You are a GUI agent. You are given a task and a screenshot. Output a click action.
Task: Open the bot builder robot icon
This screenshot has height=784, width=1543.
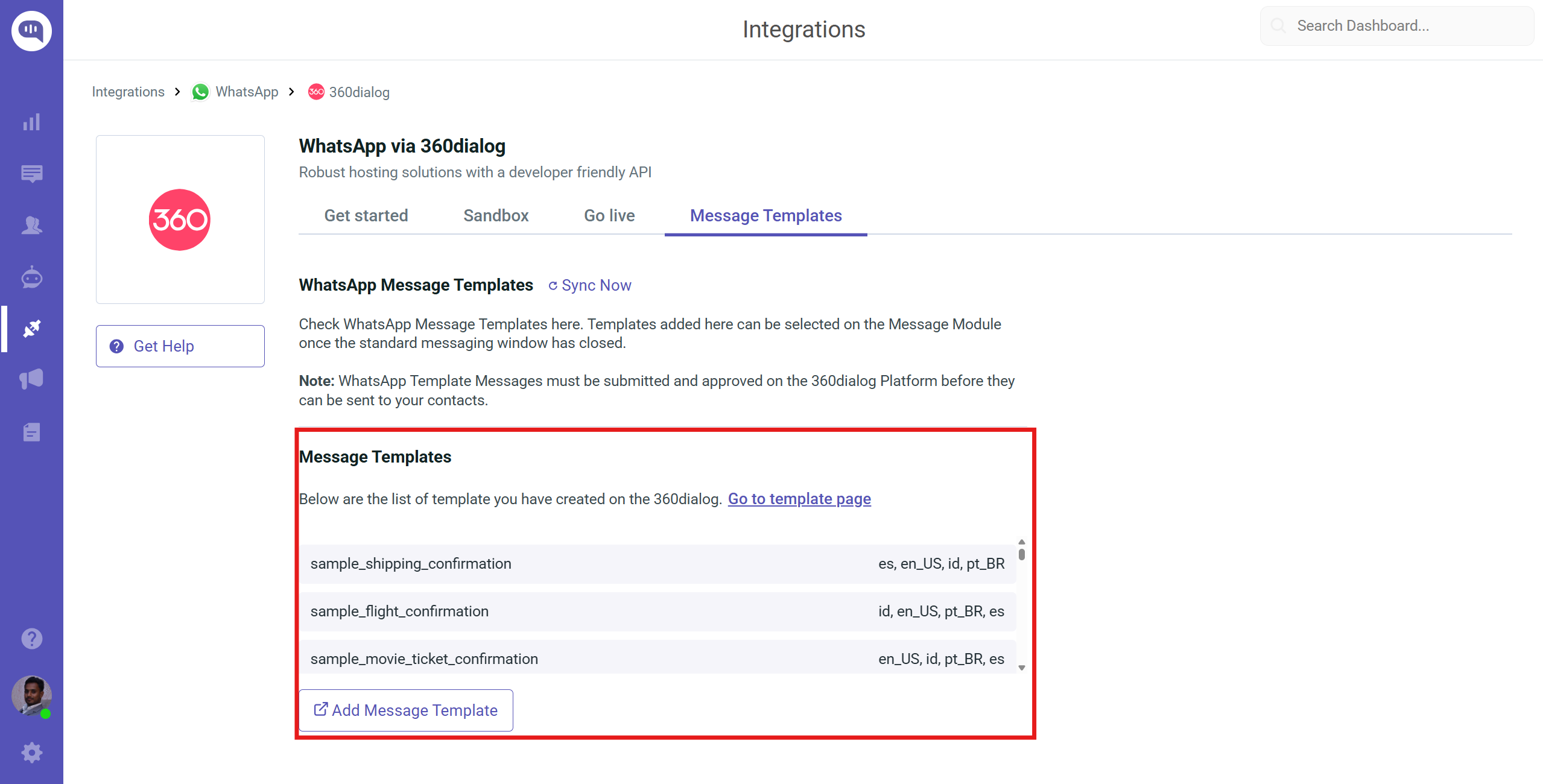click(31, 277)
